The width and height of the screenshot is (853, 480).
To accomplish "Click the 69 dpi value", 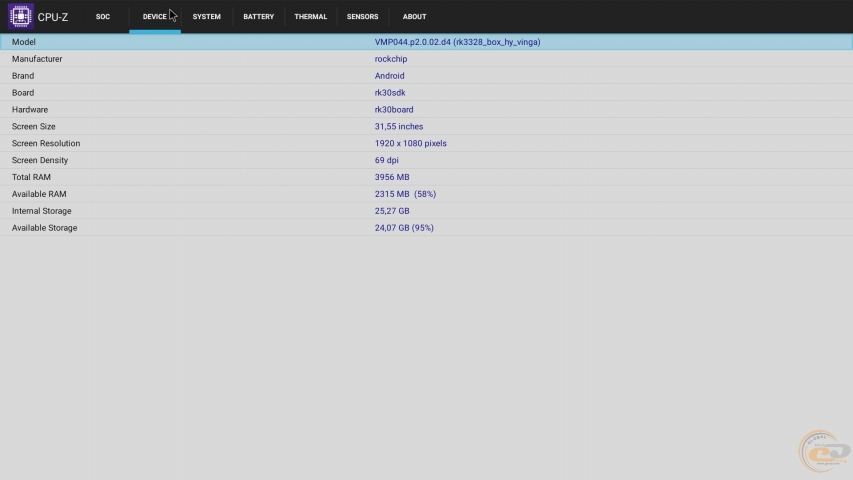I will [x=386, y=160].
